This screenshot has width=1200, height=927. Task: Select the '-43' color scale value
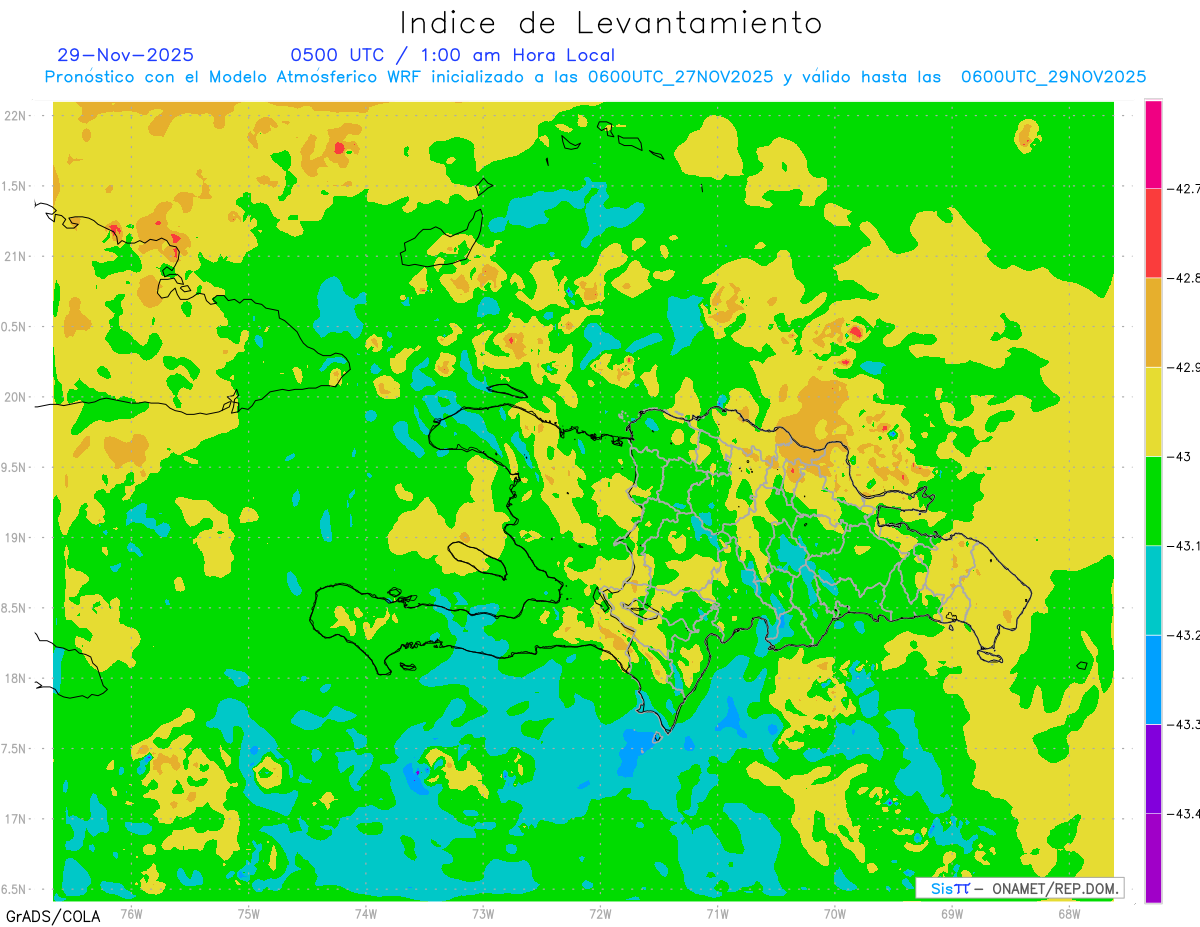coord(1178,456)
